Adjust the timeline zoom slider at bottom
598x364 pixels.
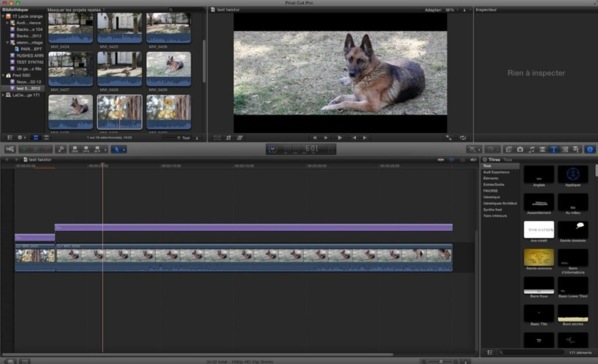point(441,361)
